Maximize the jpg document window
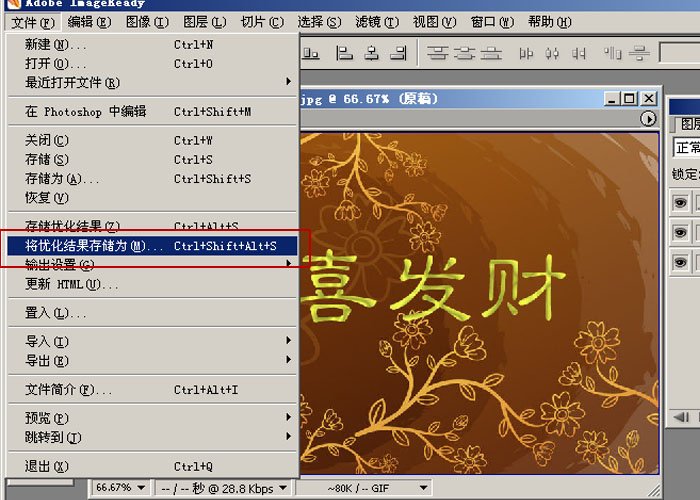The width and height of the screenshot is (700, 500). tap(629, 98)
